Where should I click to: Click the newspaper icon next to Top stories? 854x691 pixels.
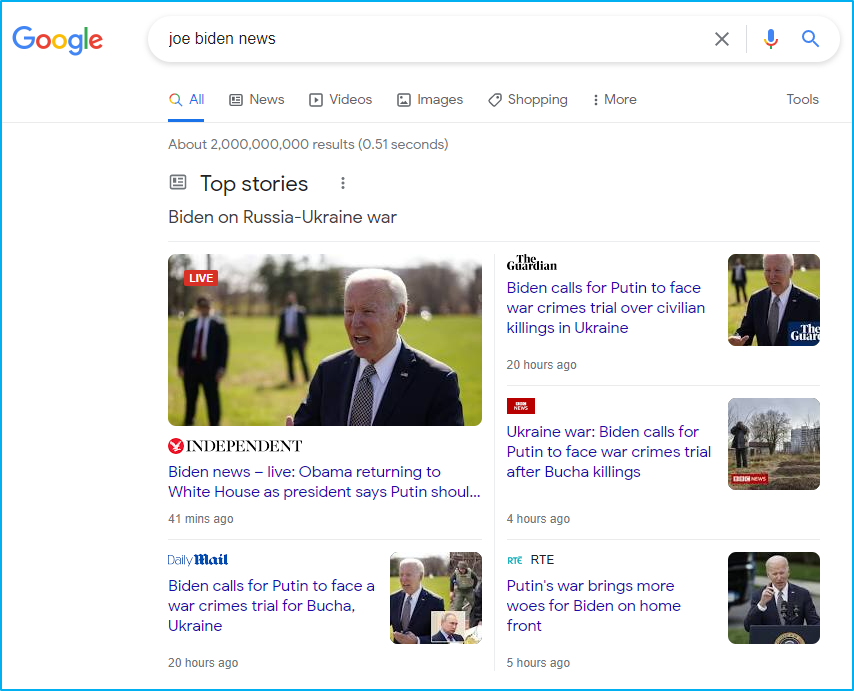178,182
